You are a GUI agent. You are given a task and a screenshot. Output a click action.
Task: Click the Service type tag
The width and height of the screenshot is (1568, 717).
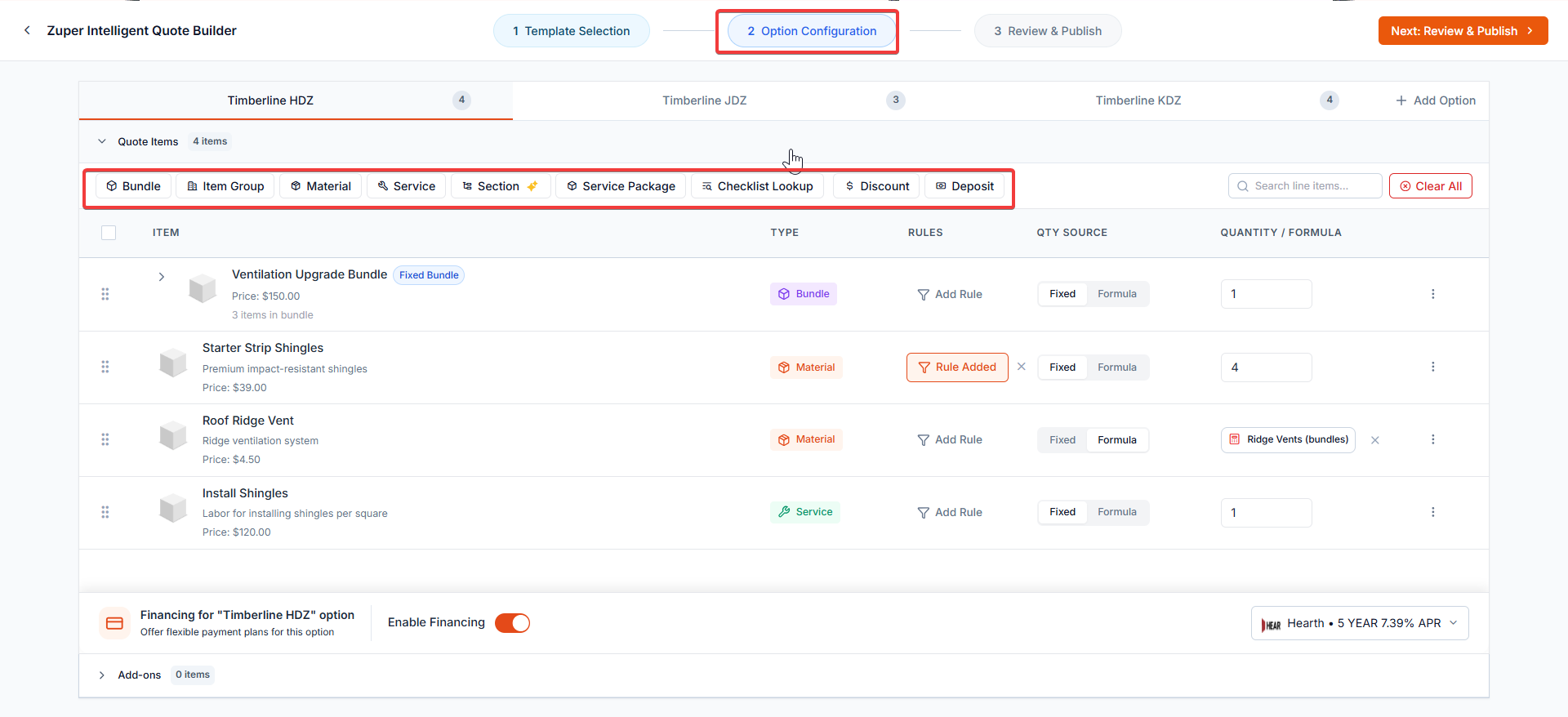805,512
